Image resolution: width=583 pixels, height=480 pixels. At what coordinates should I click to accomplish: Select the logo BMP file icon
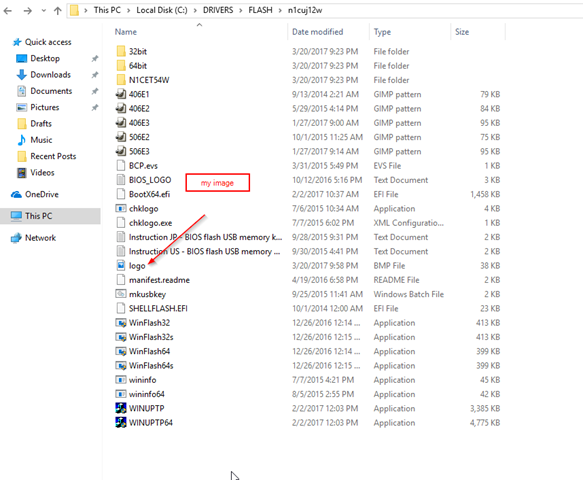click(121, 265)
